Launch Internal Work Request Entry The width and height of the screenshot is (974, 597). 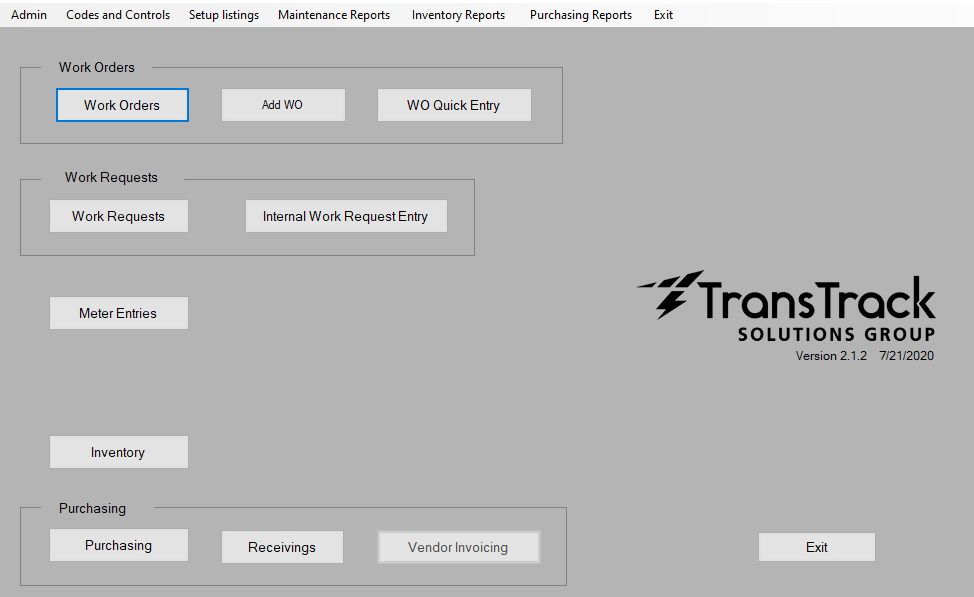pos(346,216)
